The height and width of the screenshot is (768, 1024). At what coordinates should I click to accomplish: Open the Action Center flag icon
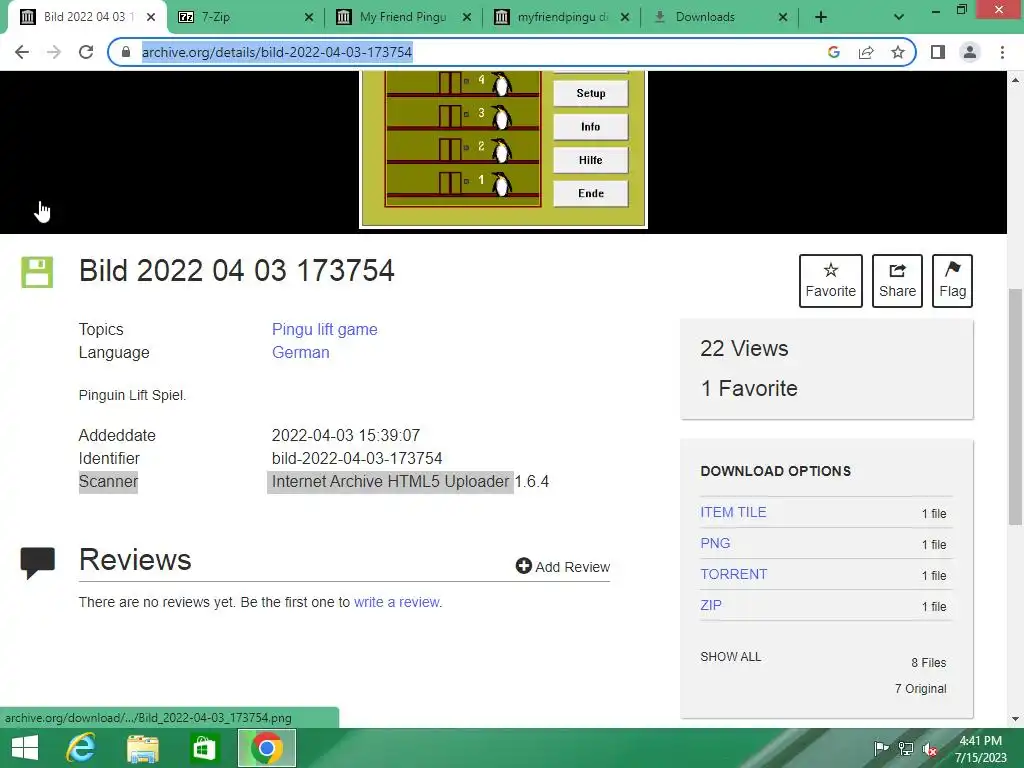881,749
